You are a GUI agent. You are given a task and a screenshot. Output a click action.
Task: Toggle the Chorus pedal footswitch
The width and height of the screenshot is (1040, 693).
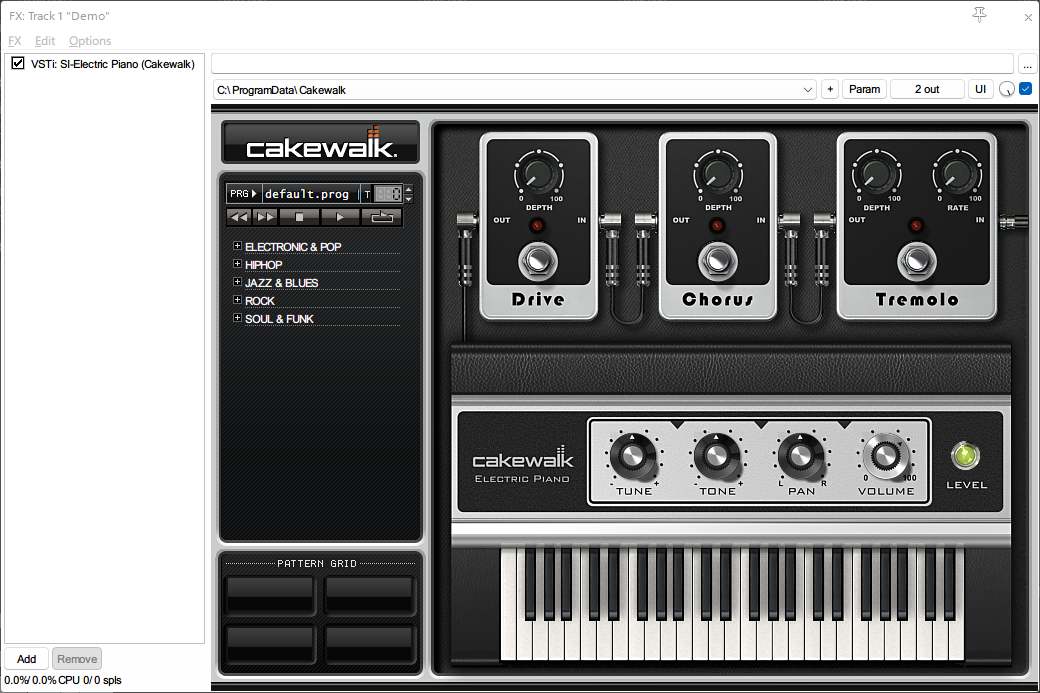(718, 261)
